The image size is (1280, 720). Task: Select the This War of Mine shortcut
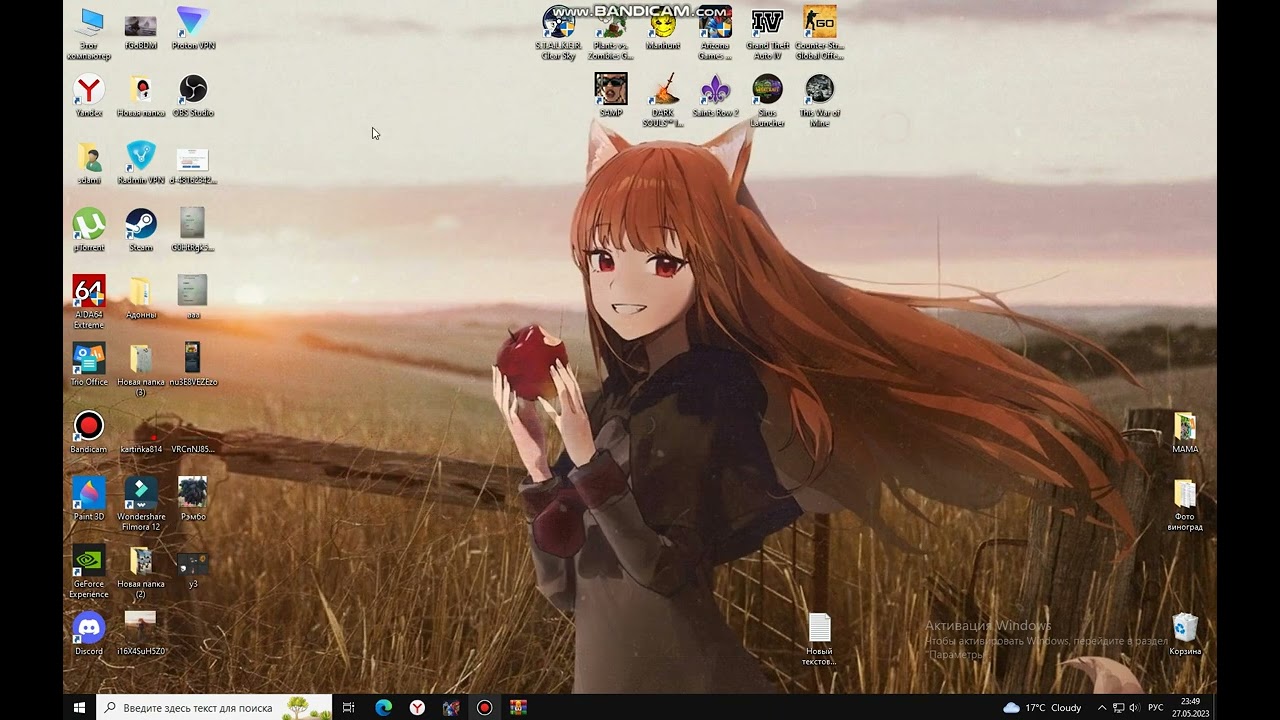(x=819, y=101)
